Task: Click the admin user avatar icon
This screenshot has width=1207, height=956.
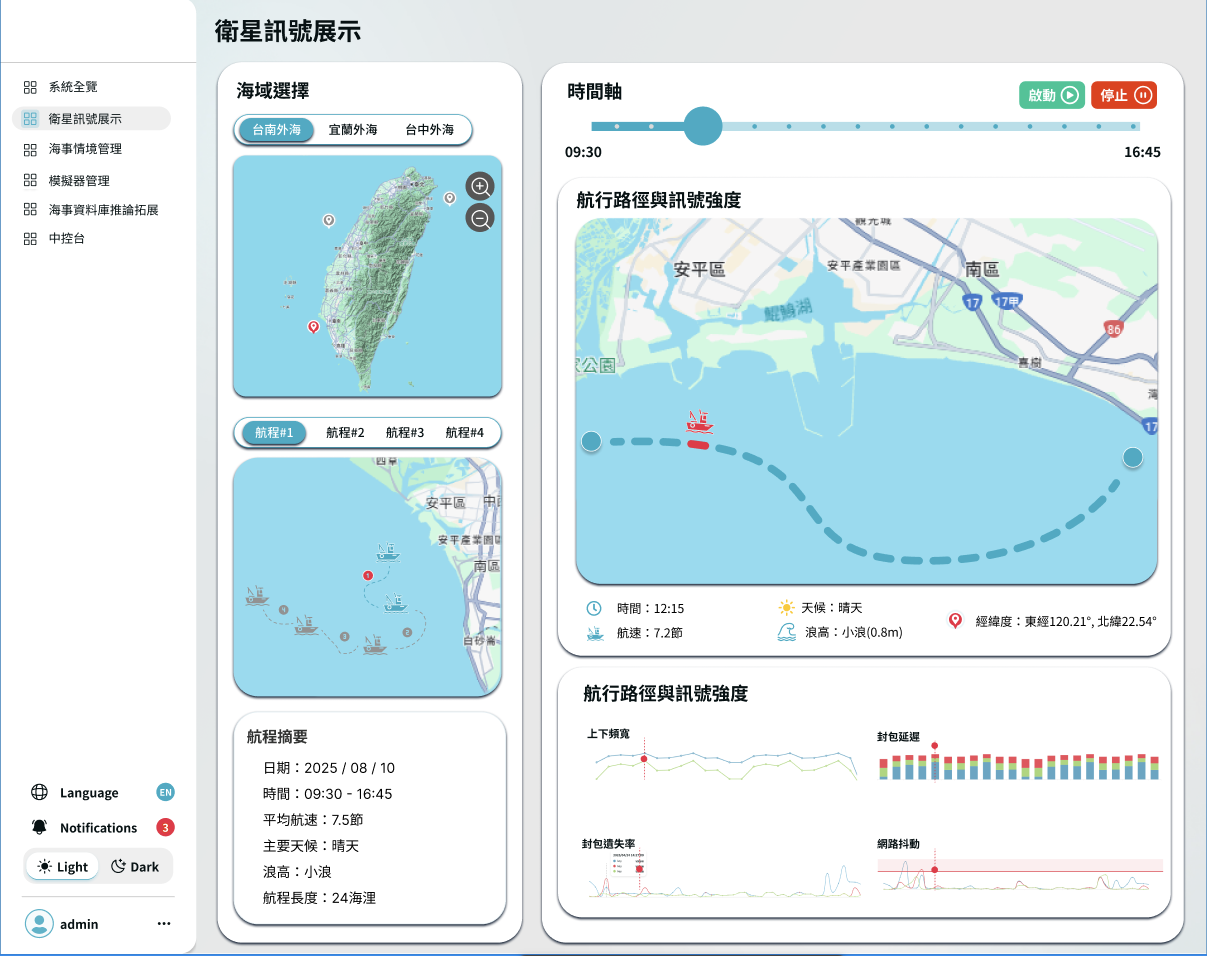Action: click(x=39, y=924)
